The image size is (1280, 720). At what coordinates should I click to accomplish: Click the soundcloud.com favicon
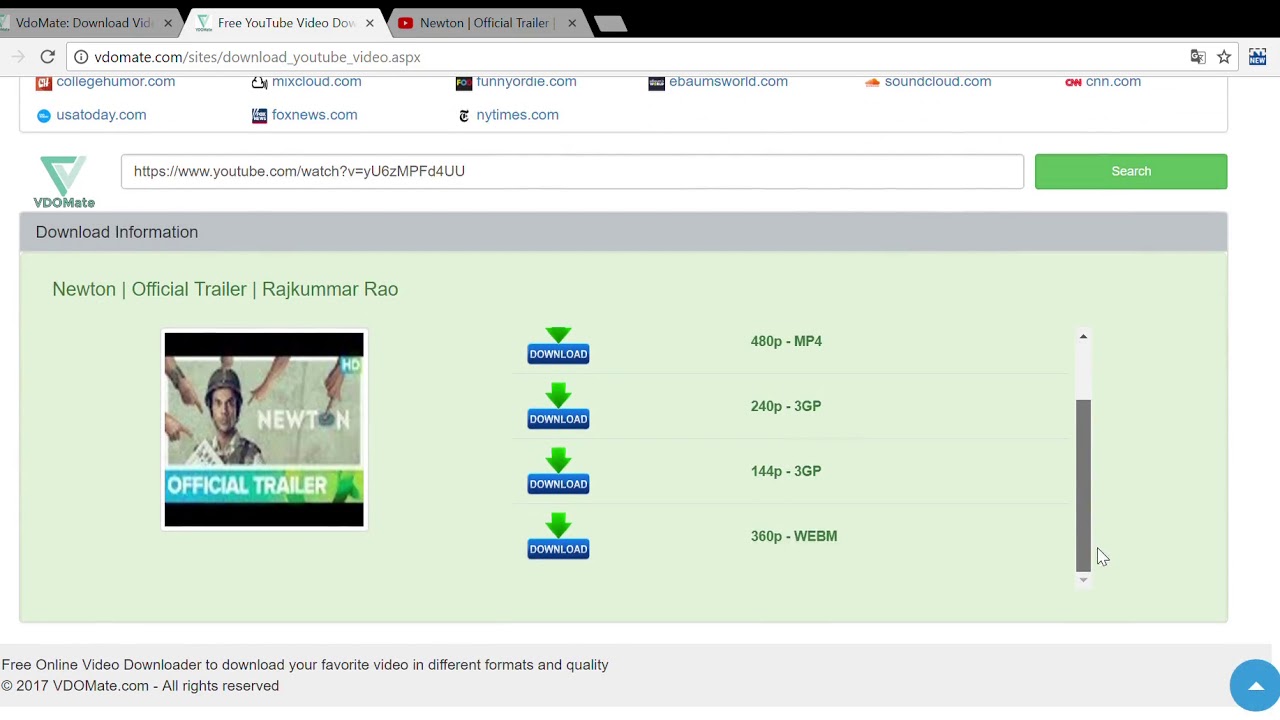872,82
